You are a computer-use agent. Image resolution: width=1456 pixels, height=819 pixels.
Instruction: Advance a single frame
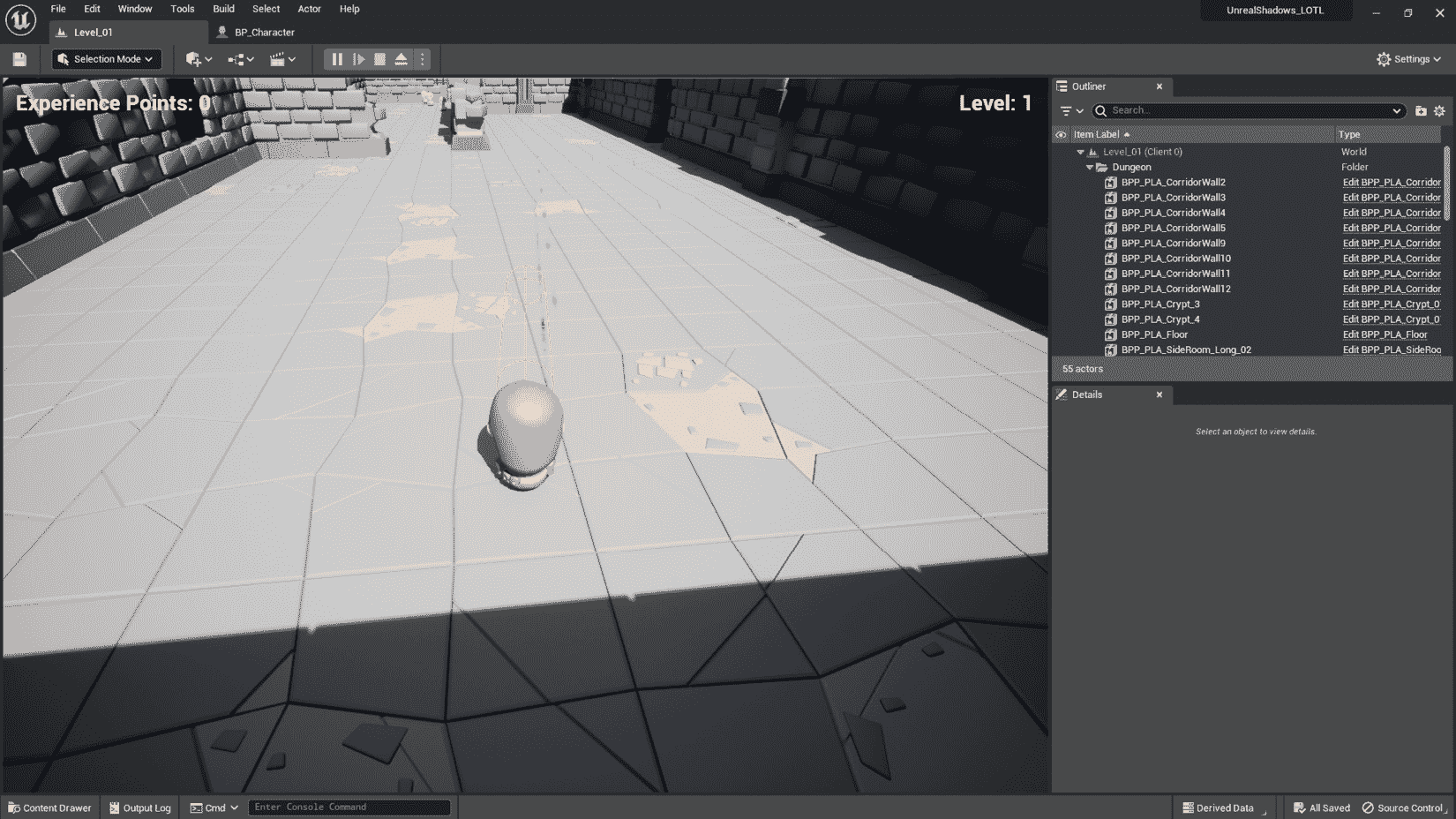click(358, 59)
